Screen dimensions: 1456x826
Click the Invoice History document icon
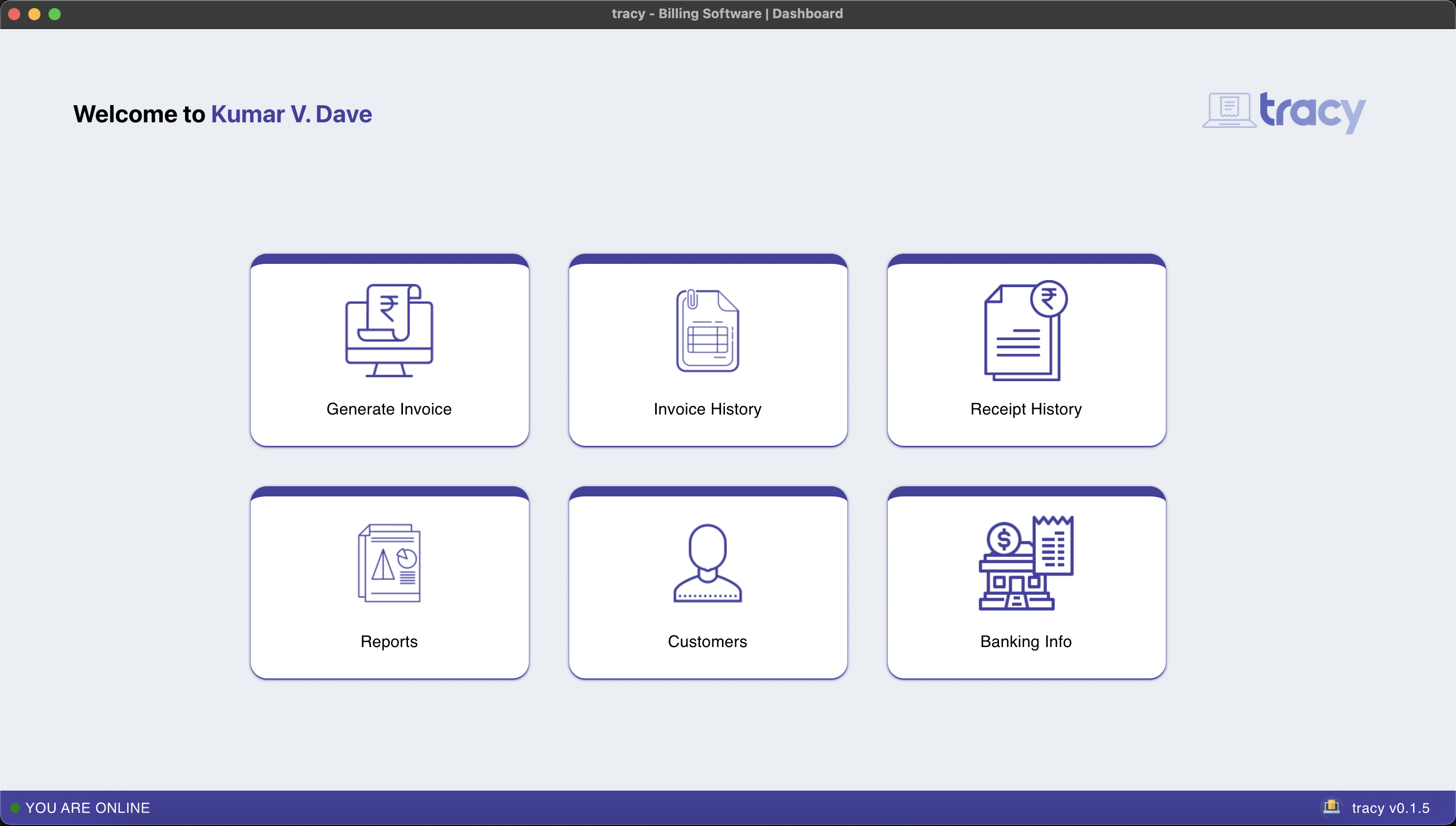coord(707,330)
